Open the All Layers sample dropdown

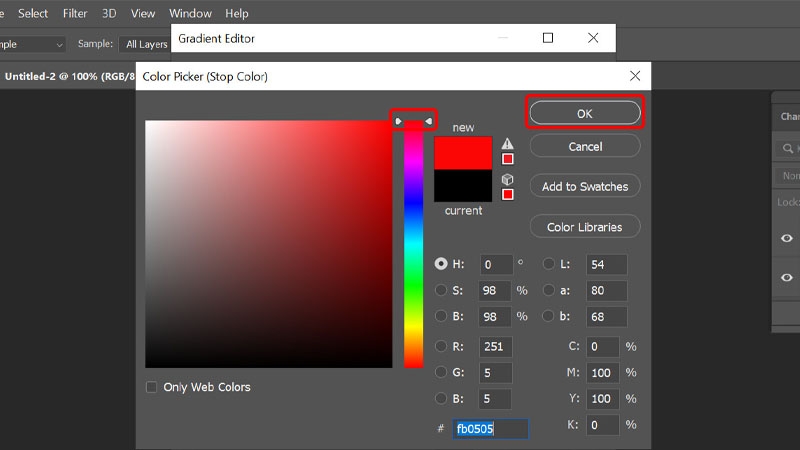145,44
